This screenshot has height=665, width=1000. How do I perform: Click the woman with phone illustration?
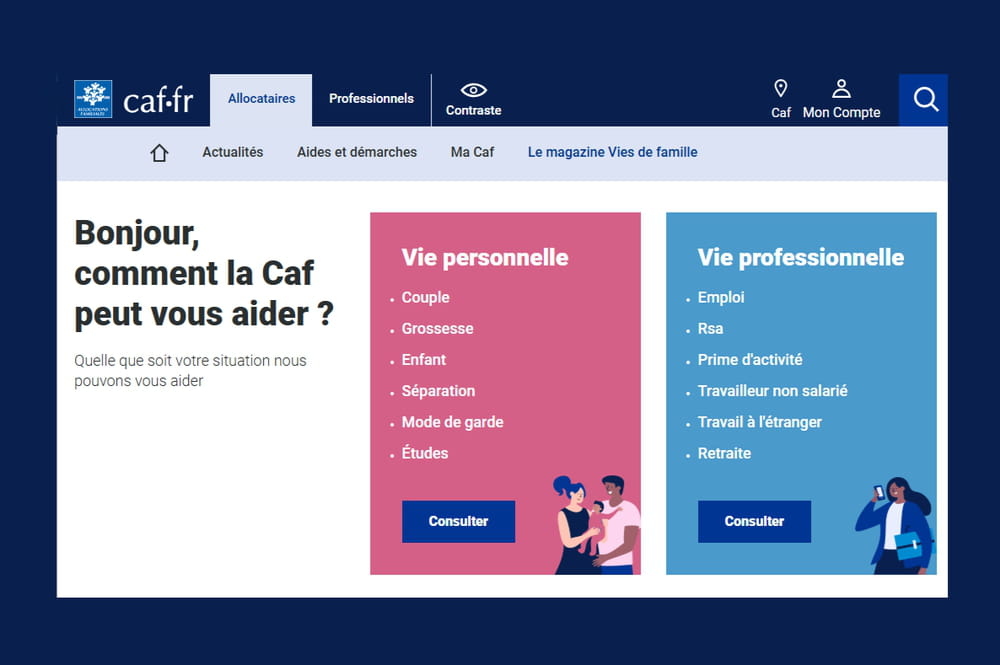(x=895, y=526)
